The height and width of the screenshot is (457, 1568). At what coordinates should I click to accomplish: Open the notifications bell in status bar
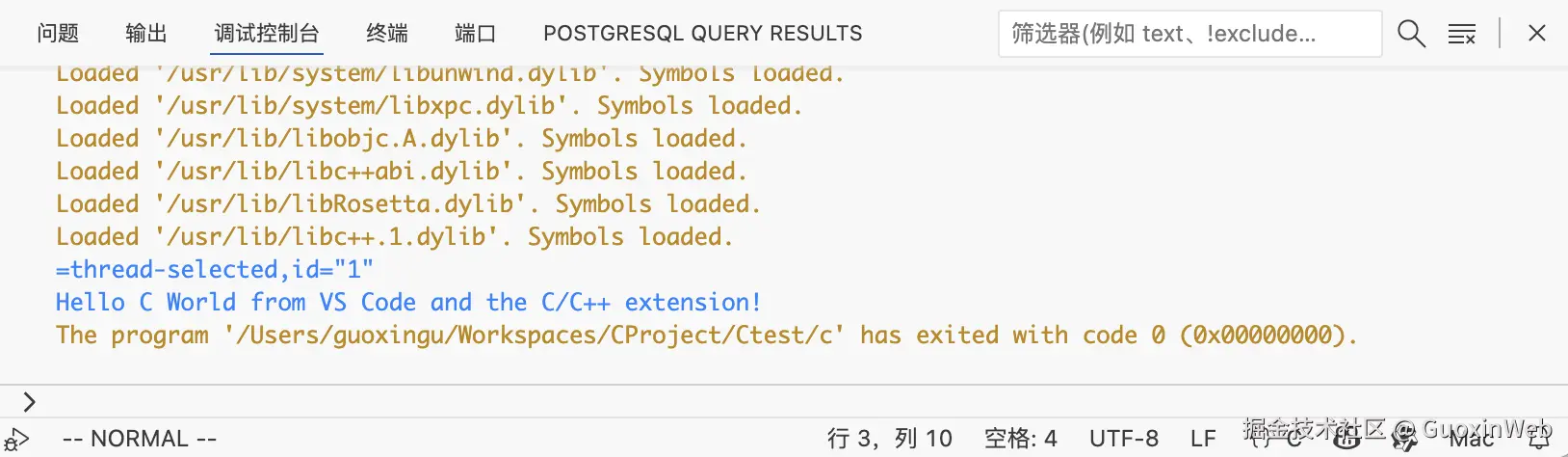(1539, 440)
